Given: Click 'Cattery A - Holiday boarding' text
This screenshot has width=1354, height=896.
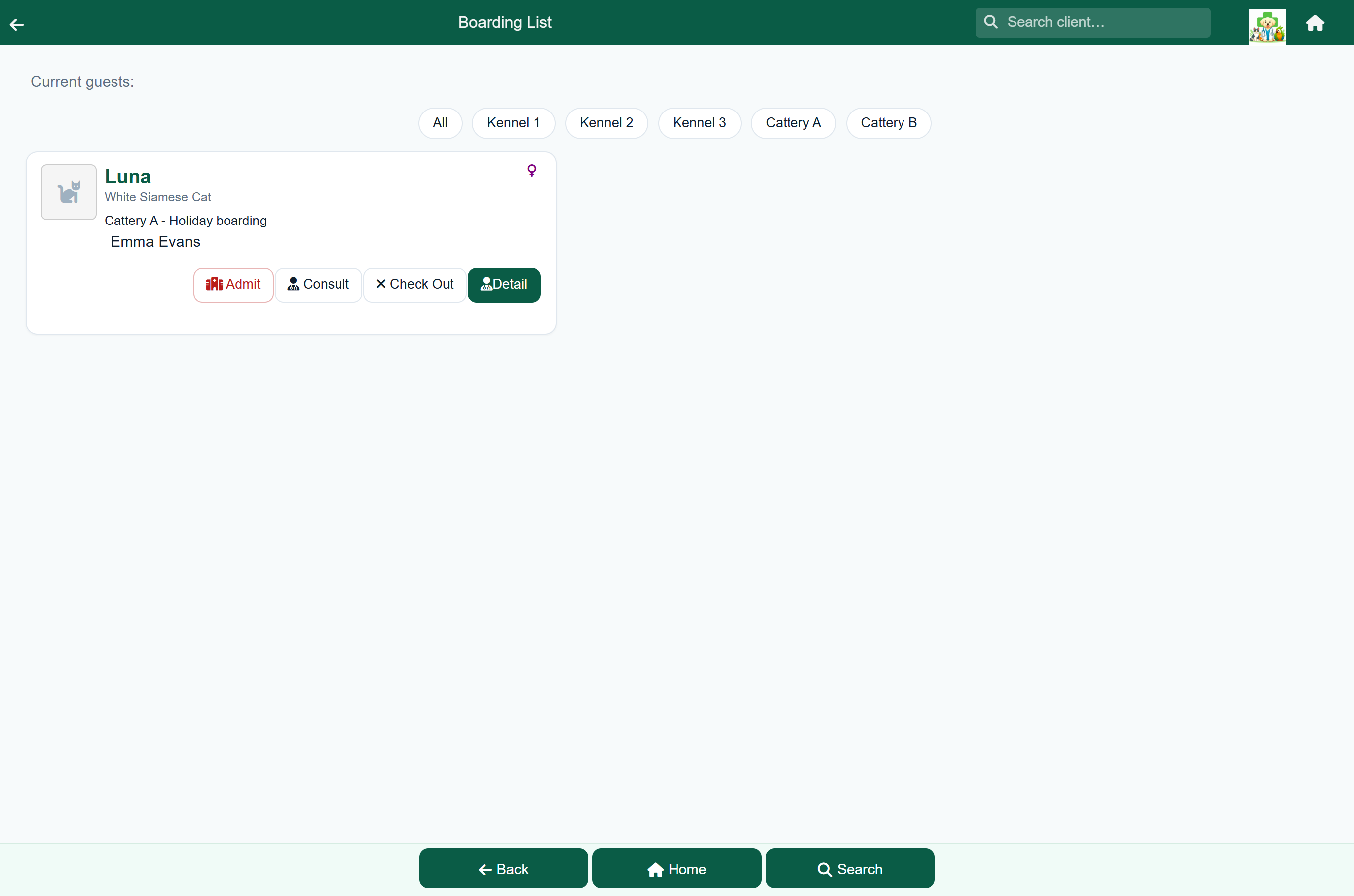Looking at the screenshot, I should (186, 221).
